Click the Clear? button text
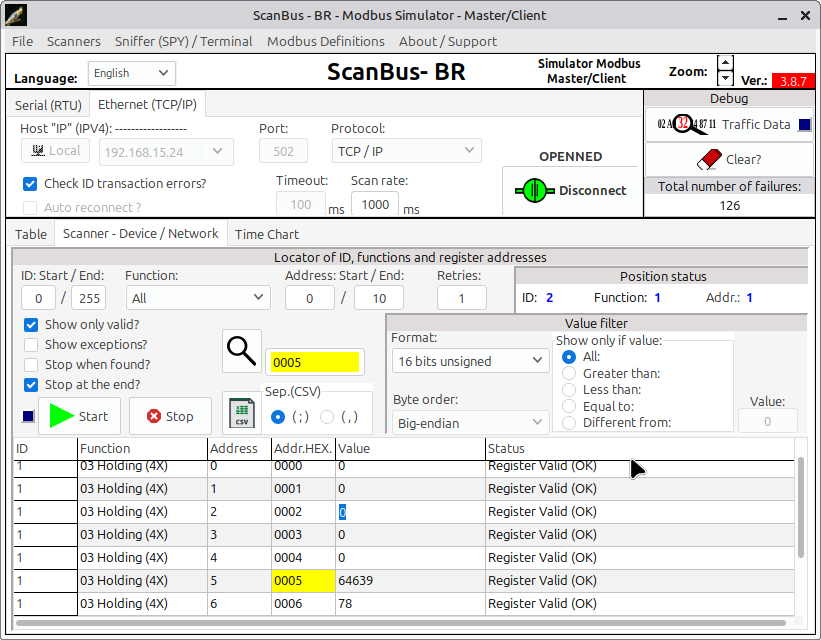Viewport: 821px width, 640px height. click(x=744, y=159)
